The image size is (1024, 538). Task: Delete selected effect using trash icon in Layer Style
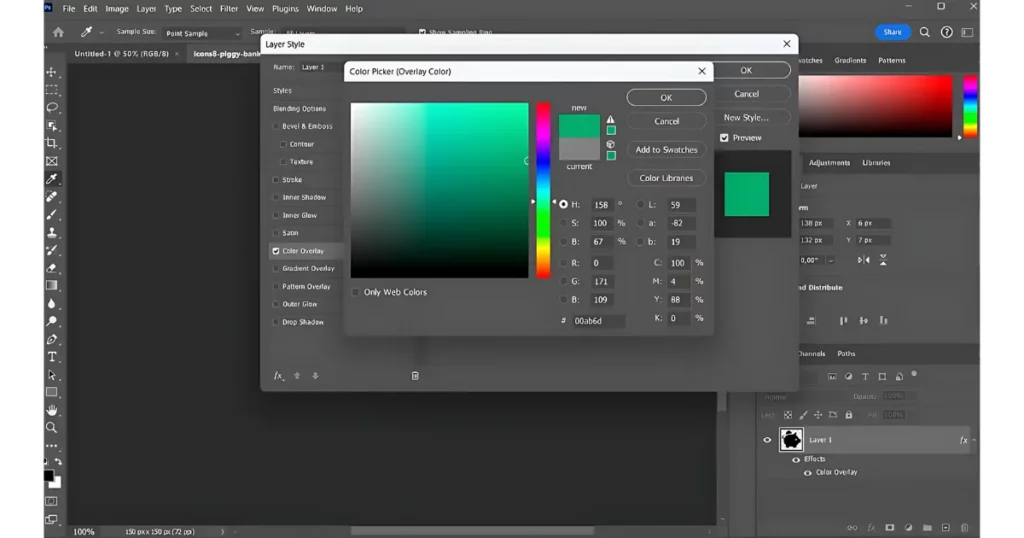[415, 376]
